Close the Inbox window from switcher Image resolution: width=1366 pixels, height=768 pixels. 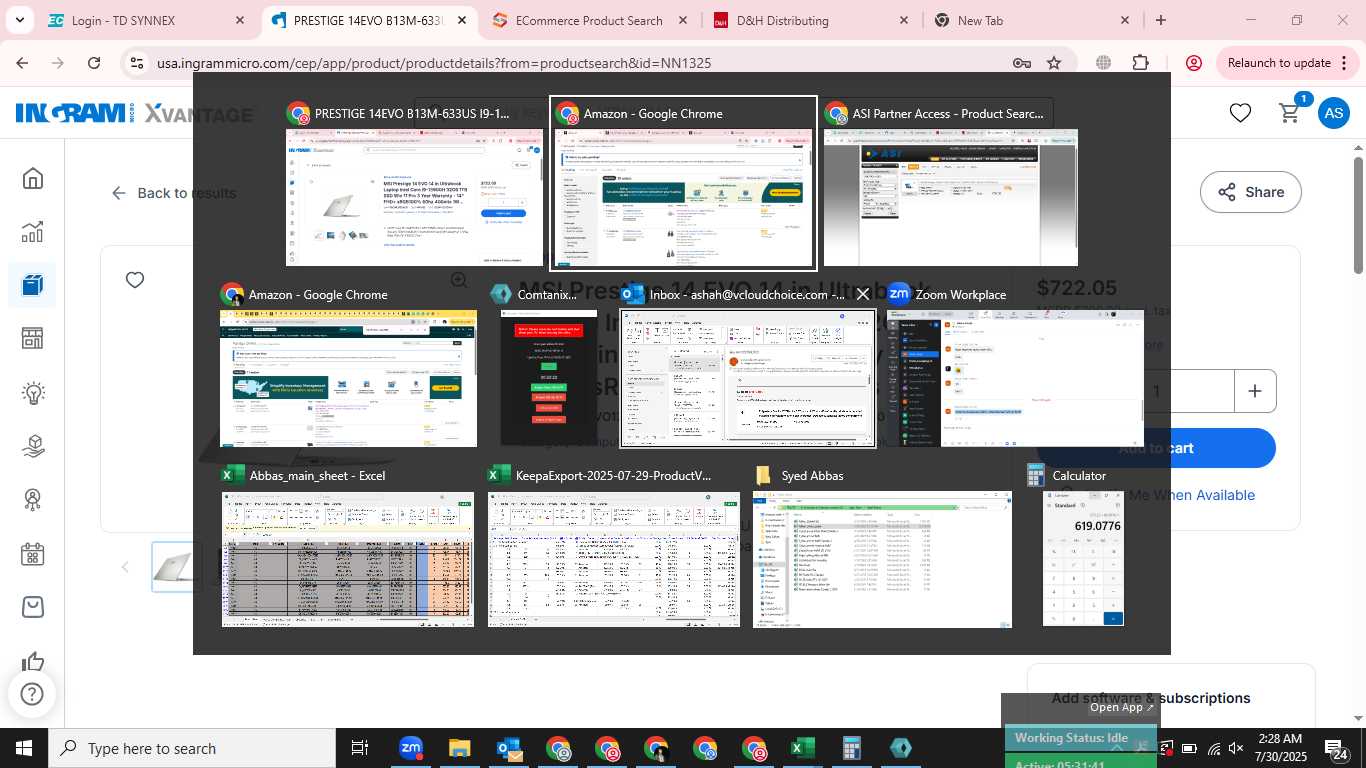863,294
